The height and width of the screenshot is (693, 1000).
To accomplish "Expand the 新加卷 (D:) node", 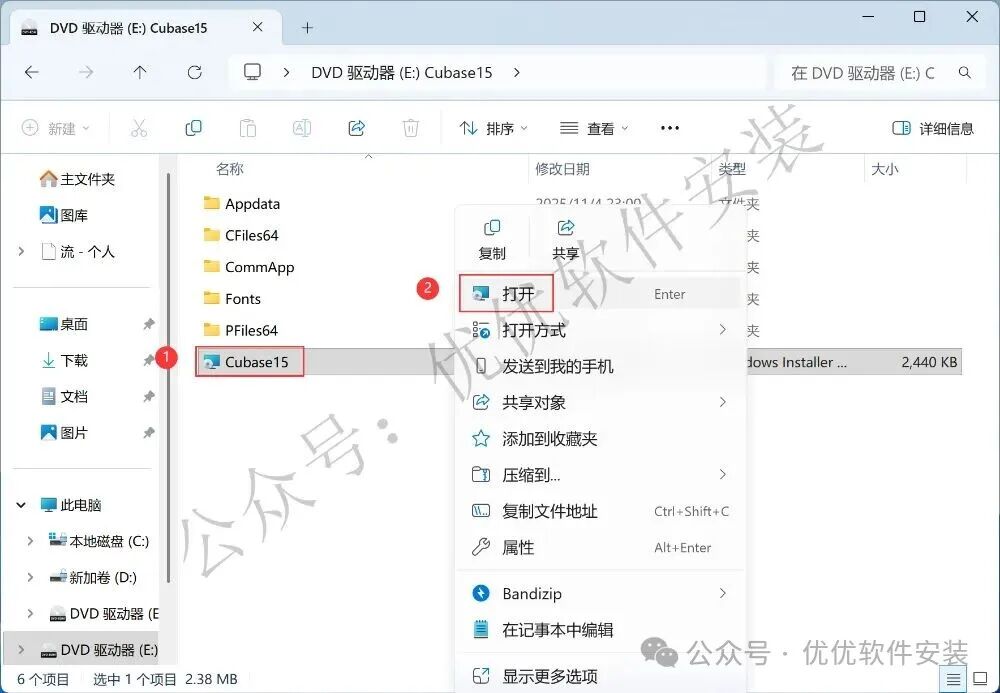I will 30,578.
